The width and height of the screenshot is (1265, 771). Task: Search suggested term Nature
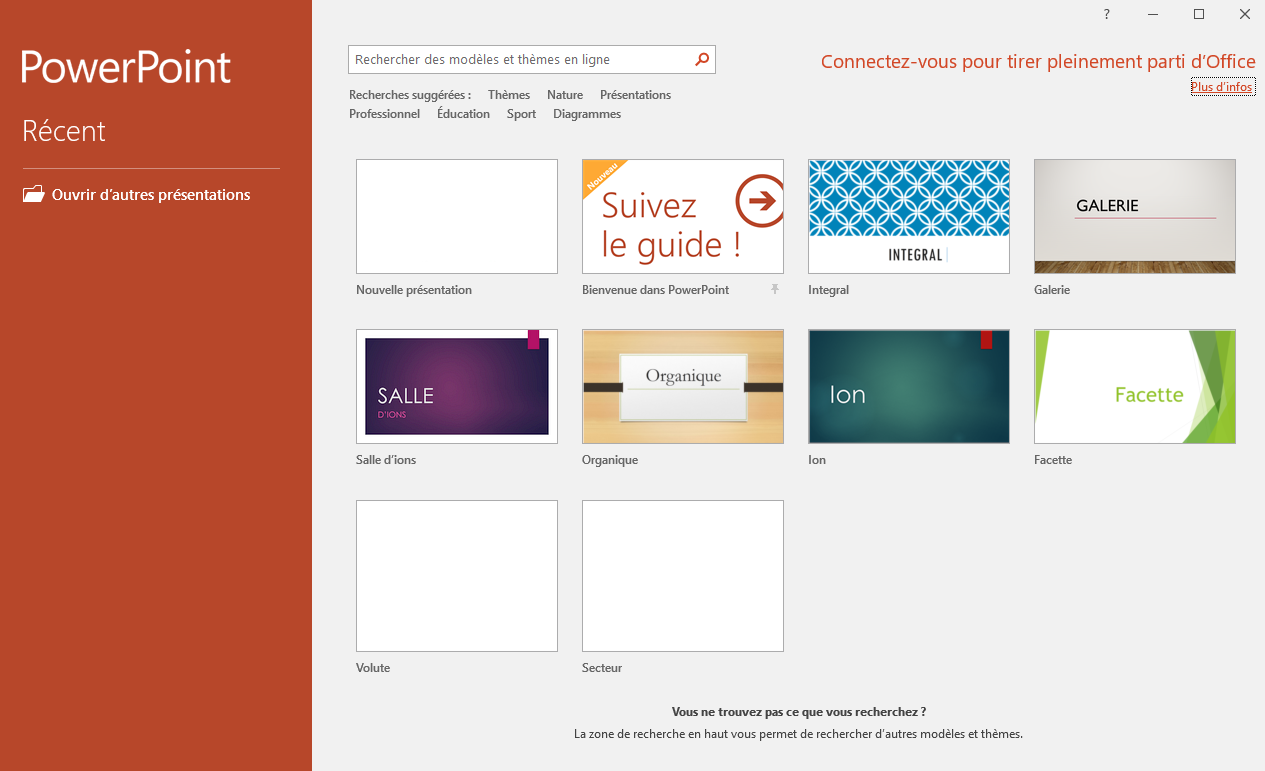565,95
